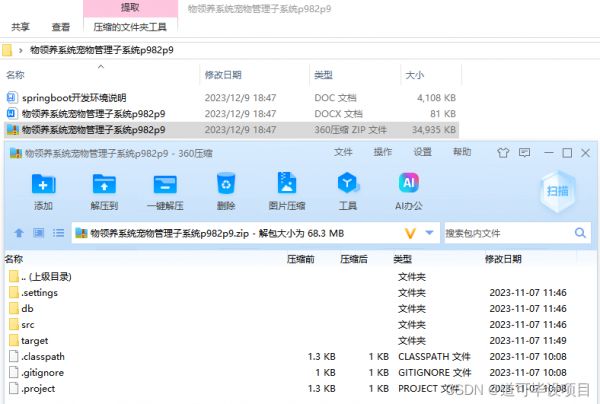Open the feedback message icon in title bar
The width and height of the screenshot is (600, 404).
point(524,153)
